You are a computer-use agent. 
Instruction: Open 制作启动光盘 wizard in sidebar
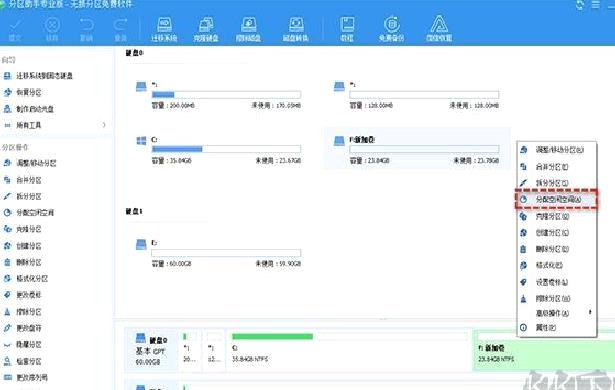(x=29, y=109)
